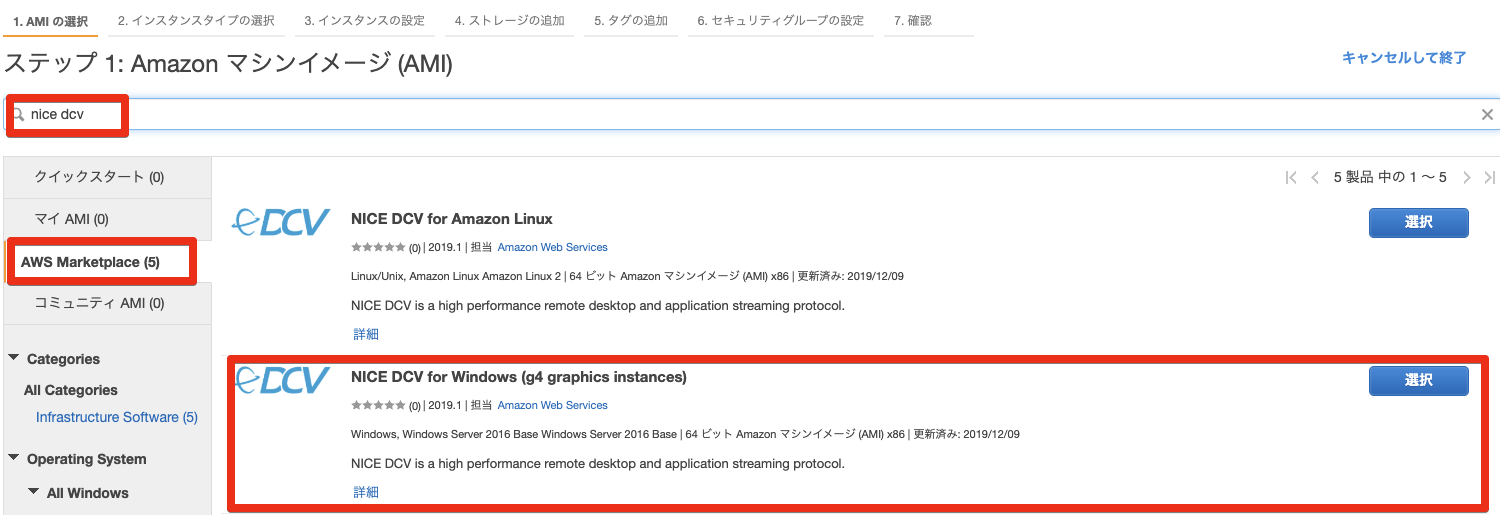Select マイ AMI (0) in sidebar
Screen dimensions: 1500x516
(108, 219)
